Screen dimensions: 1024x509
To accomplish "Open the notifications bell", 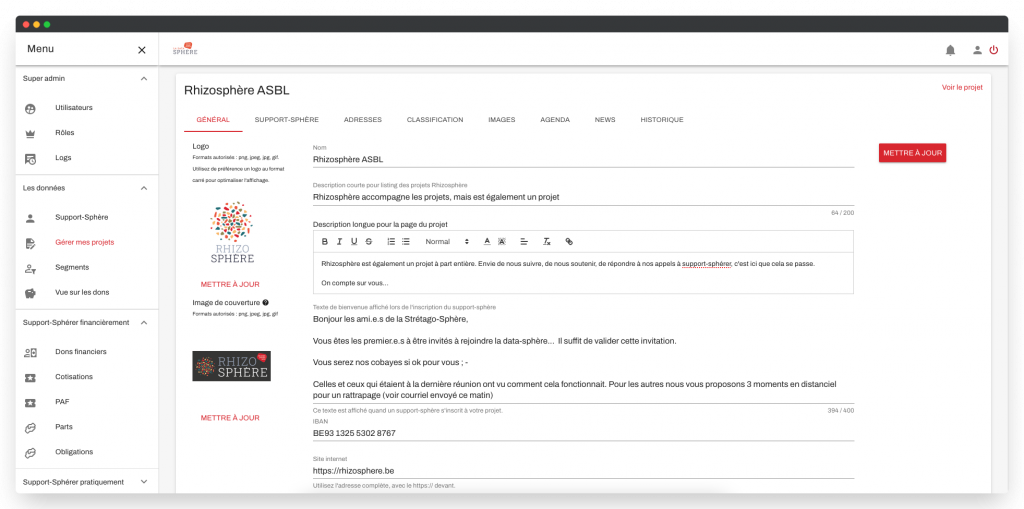I will 950,50.
